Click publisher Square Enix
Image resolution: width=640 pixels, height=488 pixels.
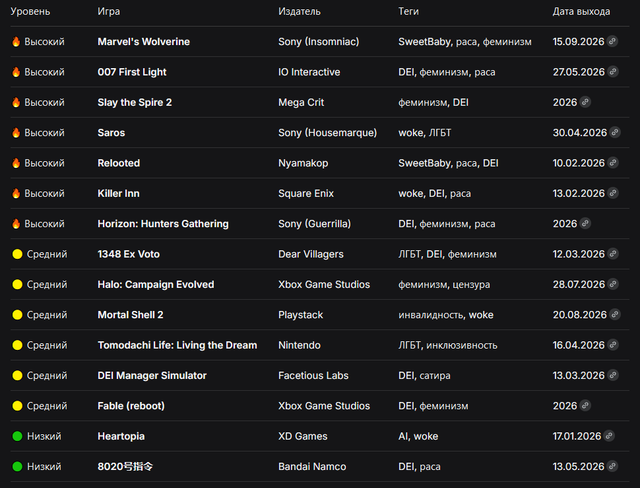point(306,193)
